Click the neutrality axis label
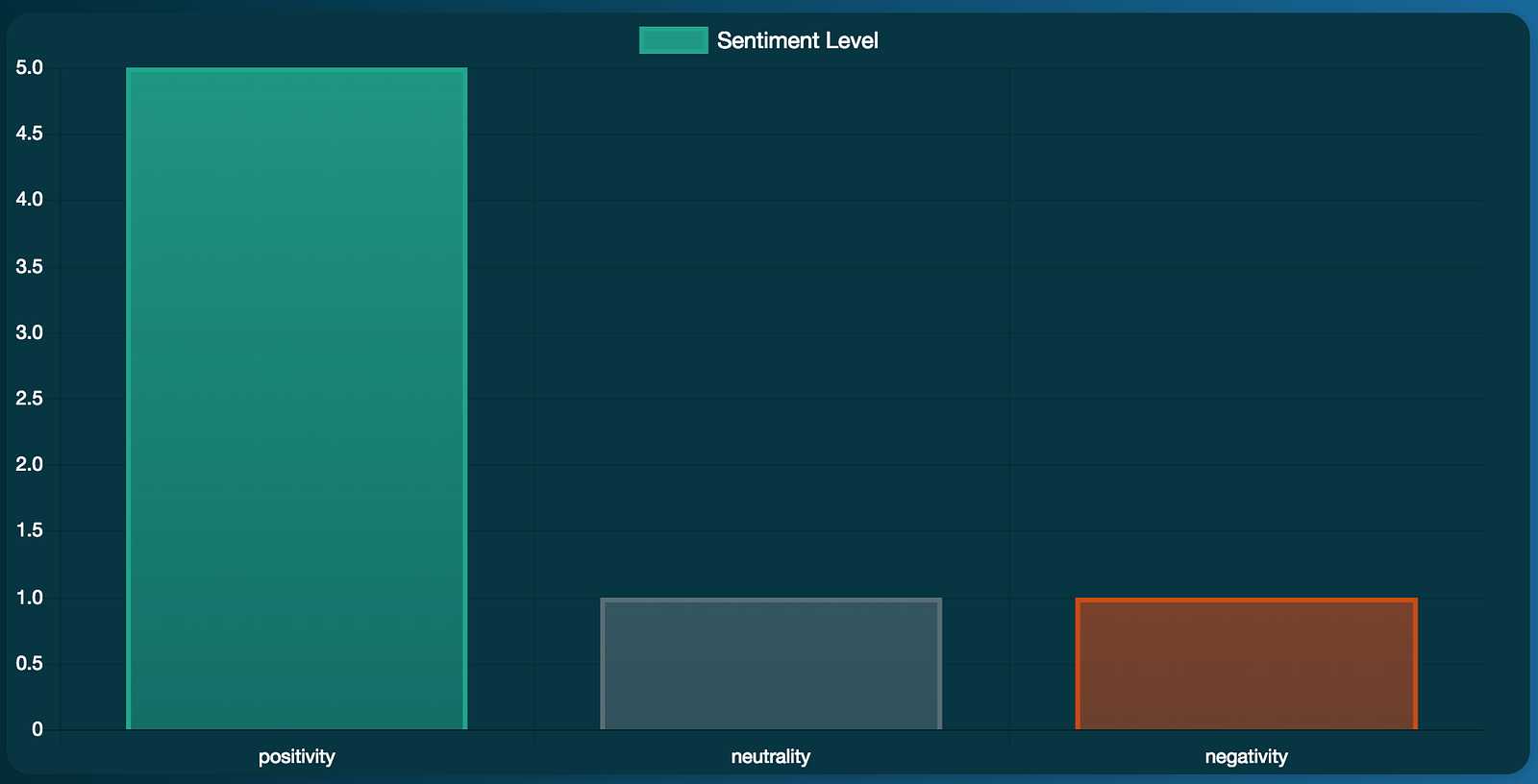 pos(771,757)
